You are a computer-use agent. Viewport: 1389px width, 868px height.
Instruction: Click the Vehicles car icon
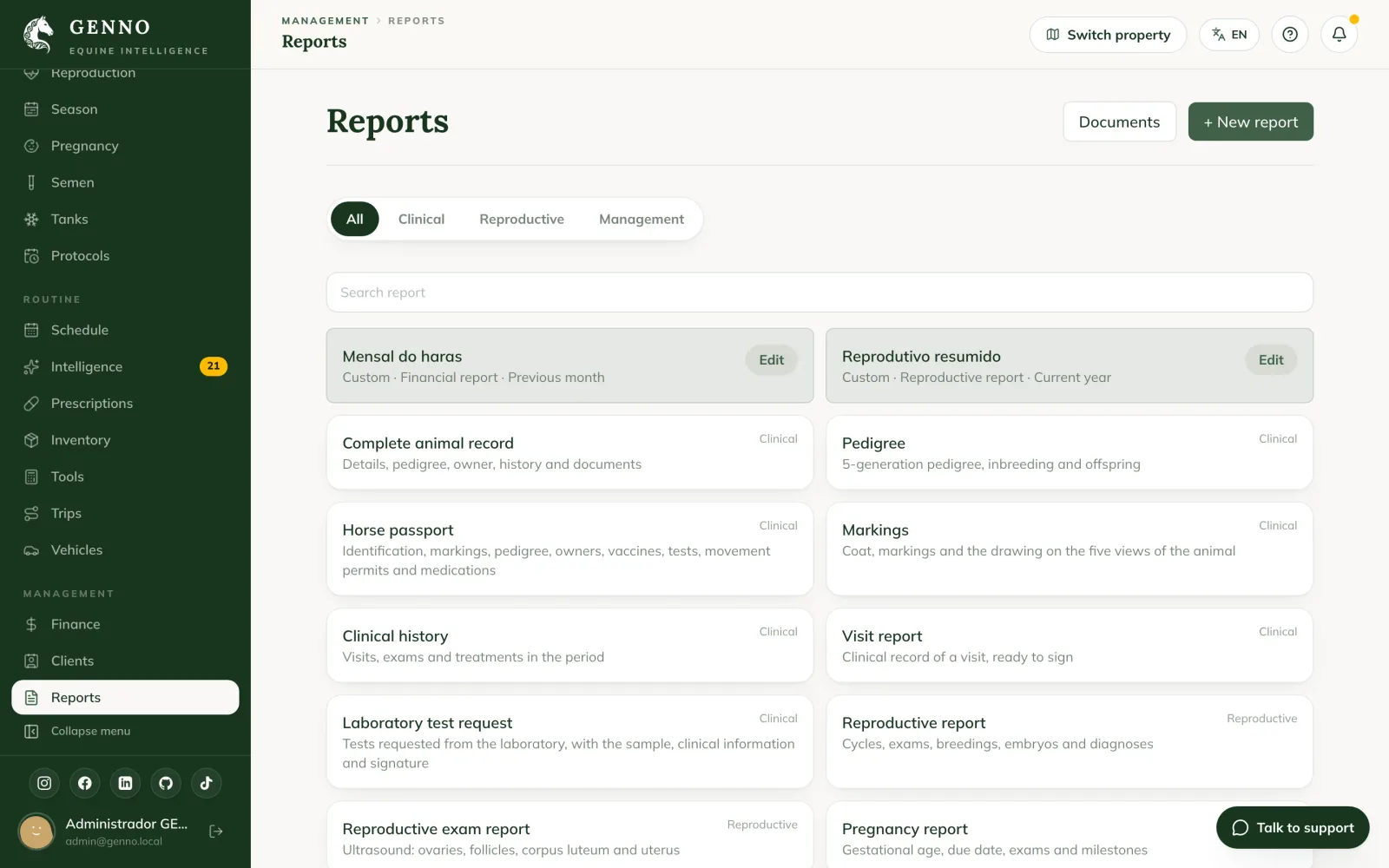click(31, 550)
